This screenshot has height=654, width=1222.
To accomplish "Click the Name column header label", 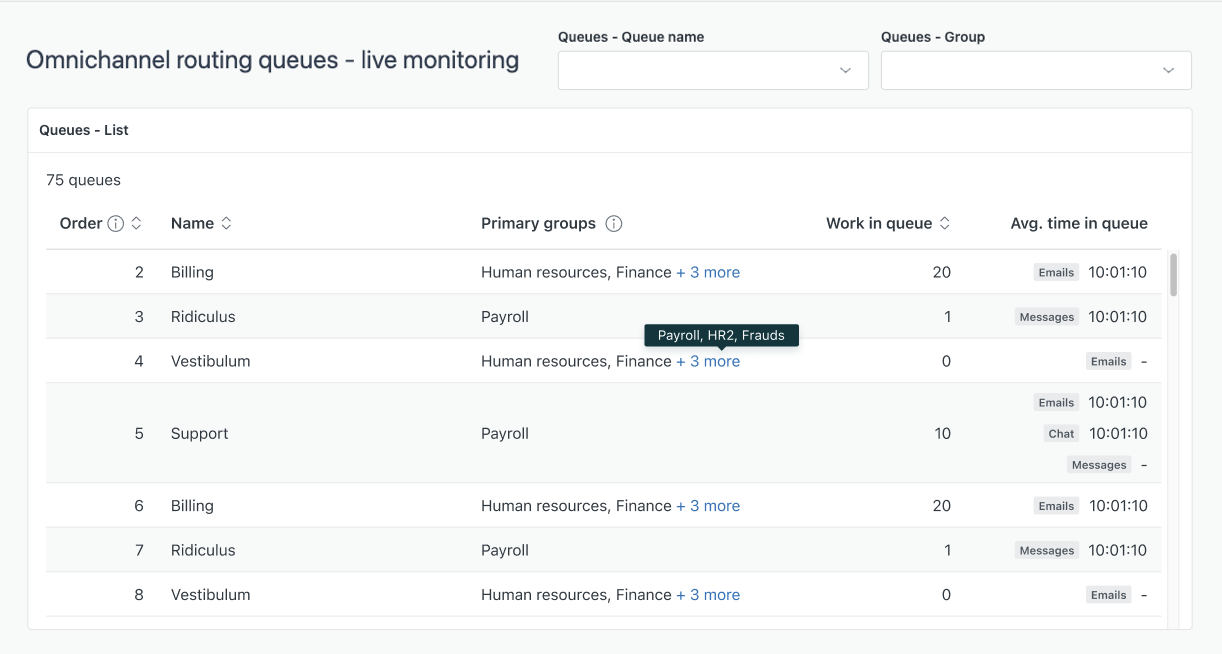I will [x=192, y=224].
